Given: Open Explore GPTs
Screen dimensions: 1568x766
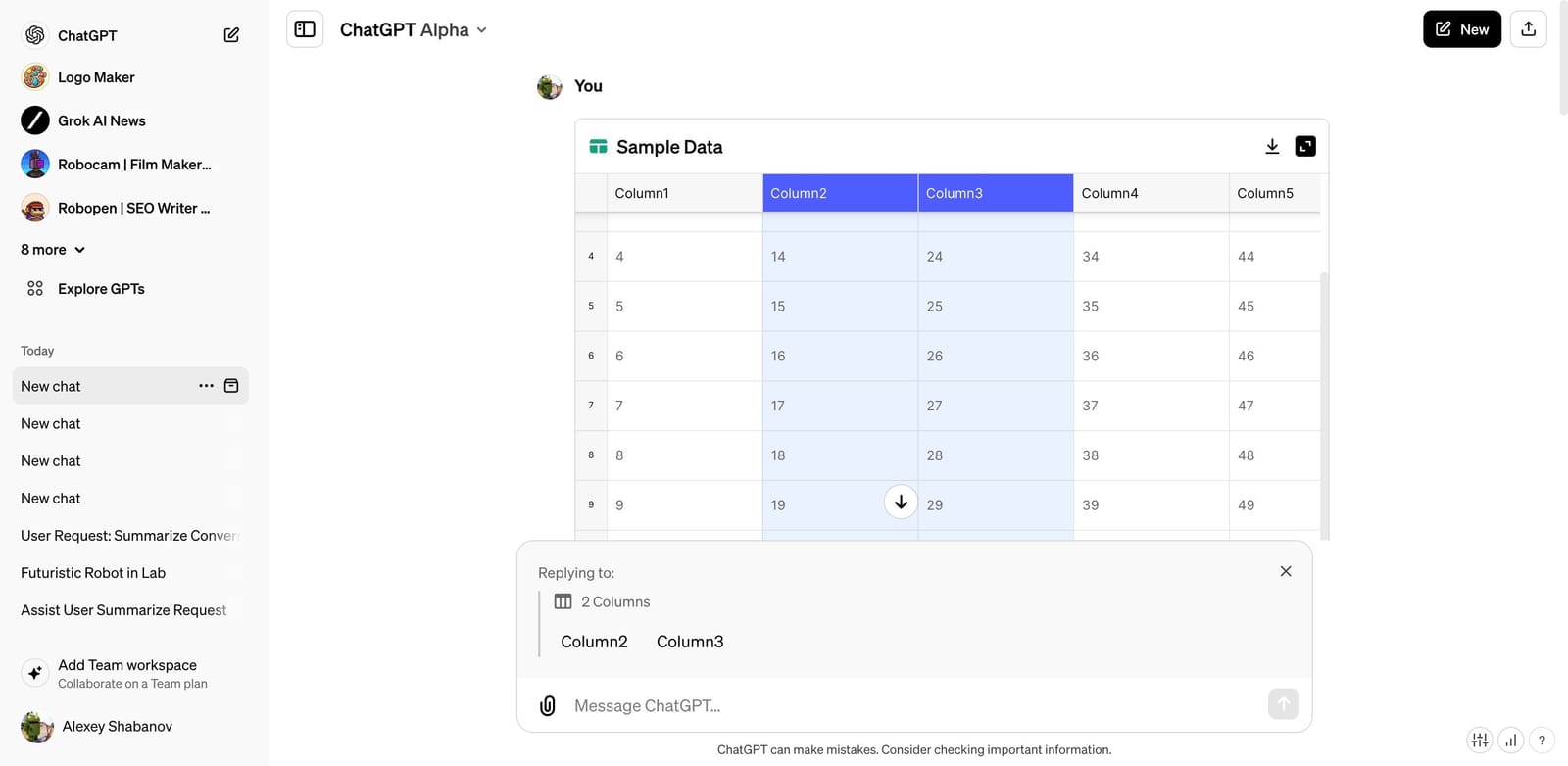Looking at the screenshot, I should (x=100, y=288).
